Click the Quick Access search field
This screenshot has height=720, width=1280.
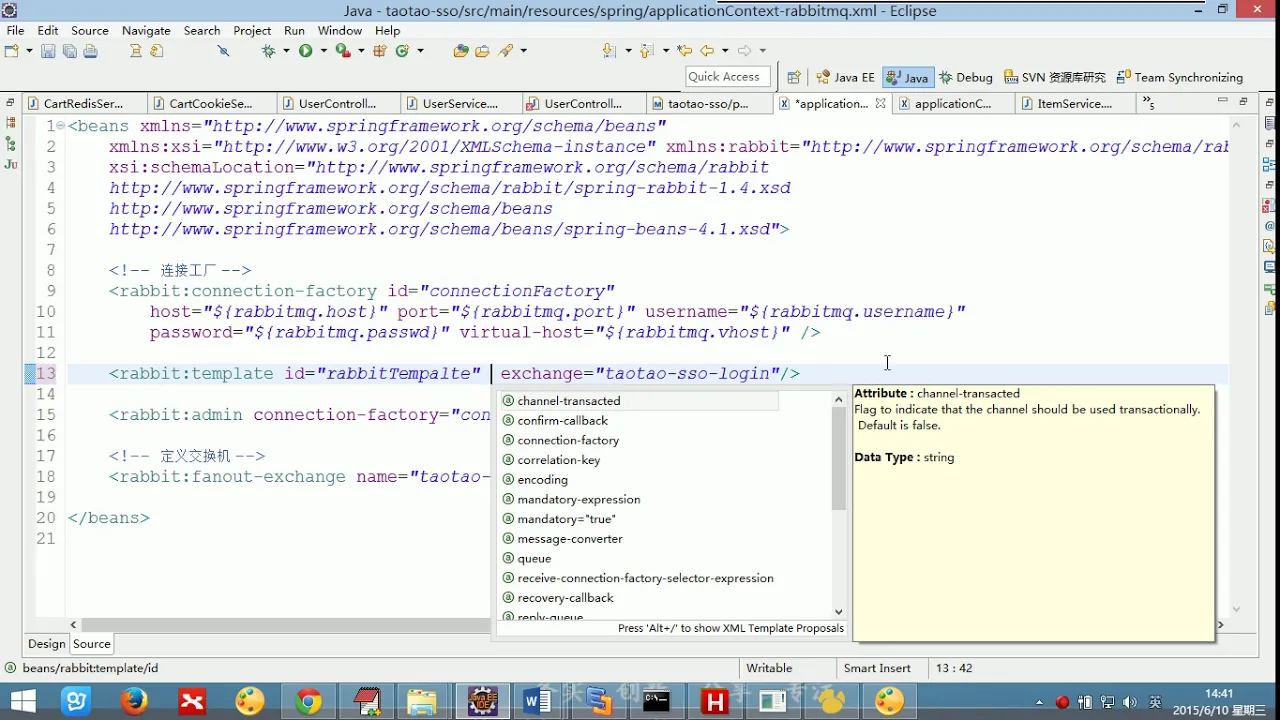727,77
